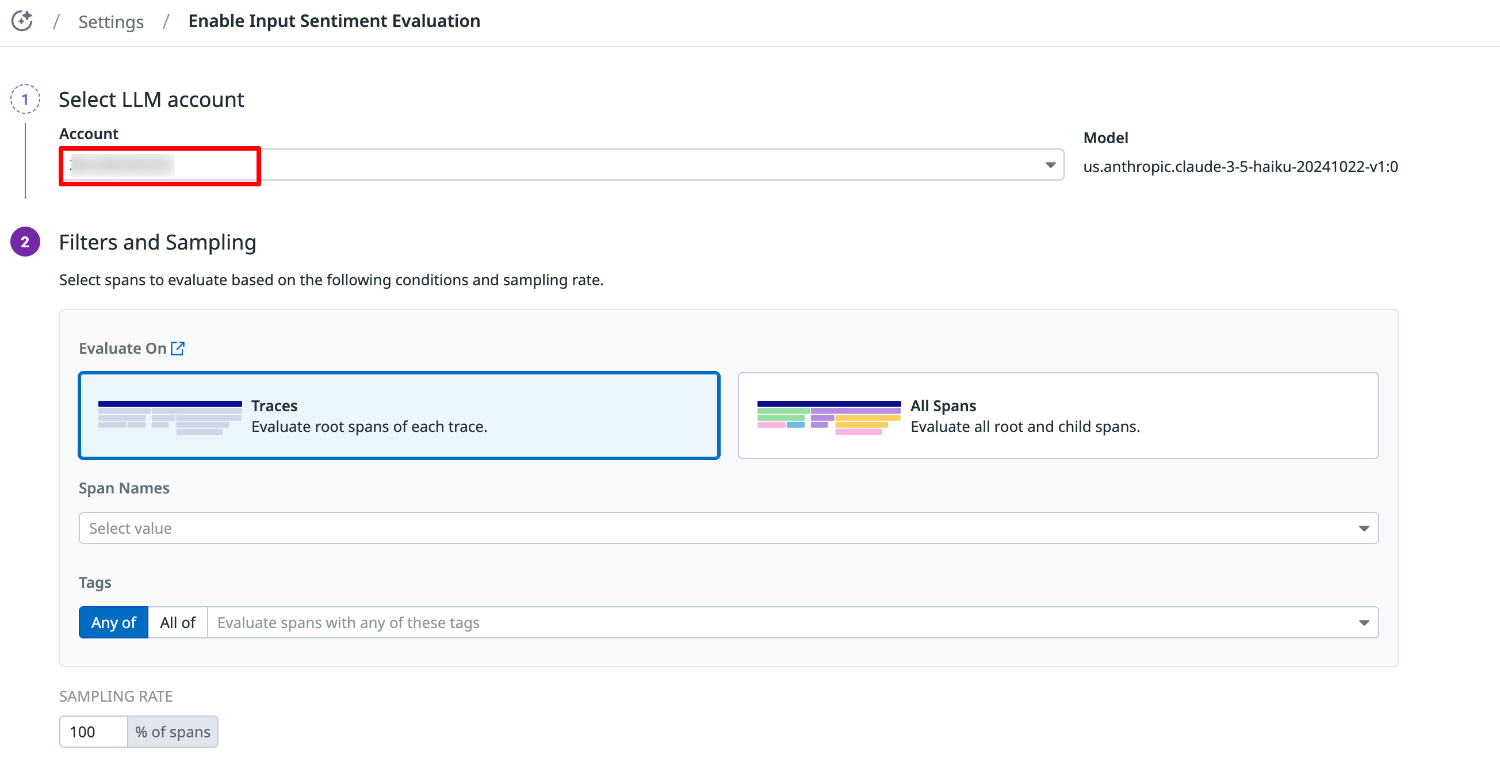Switch tags filter to Any of
Screen dimensions: 1500x777
click(x=113, y=622)
